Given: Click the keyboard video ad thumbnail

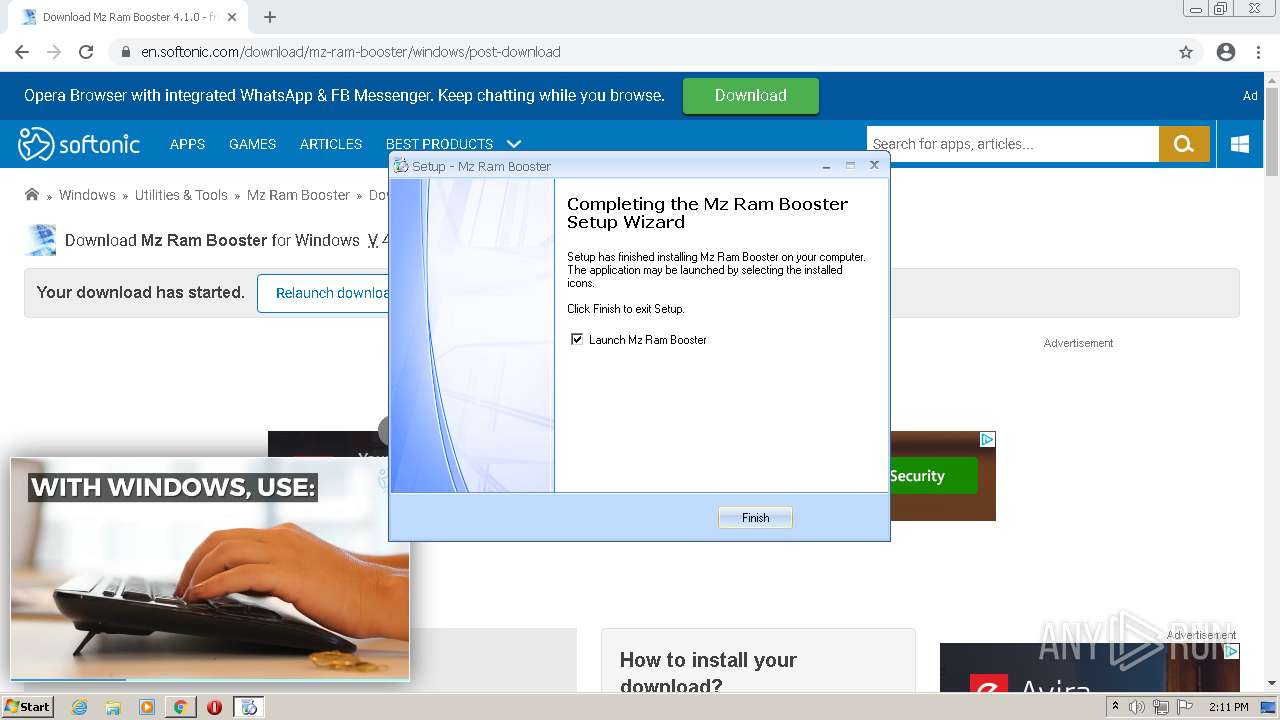Looking at the screenshot, I should [x=210, y=570].
